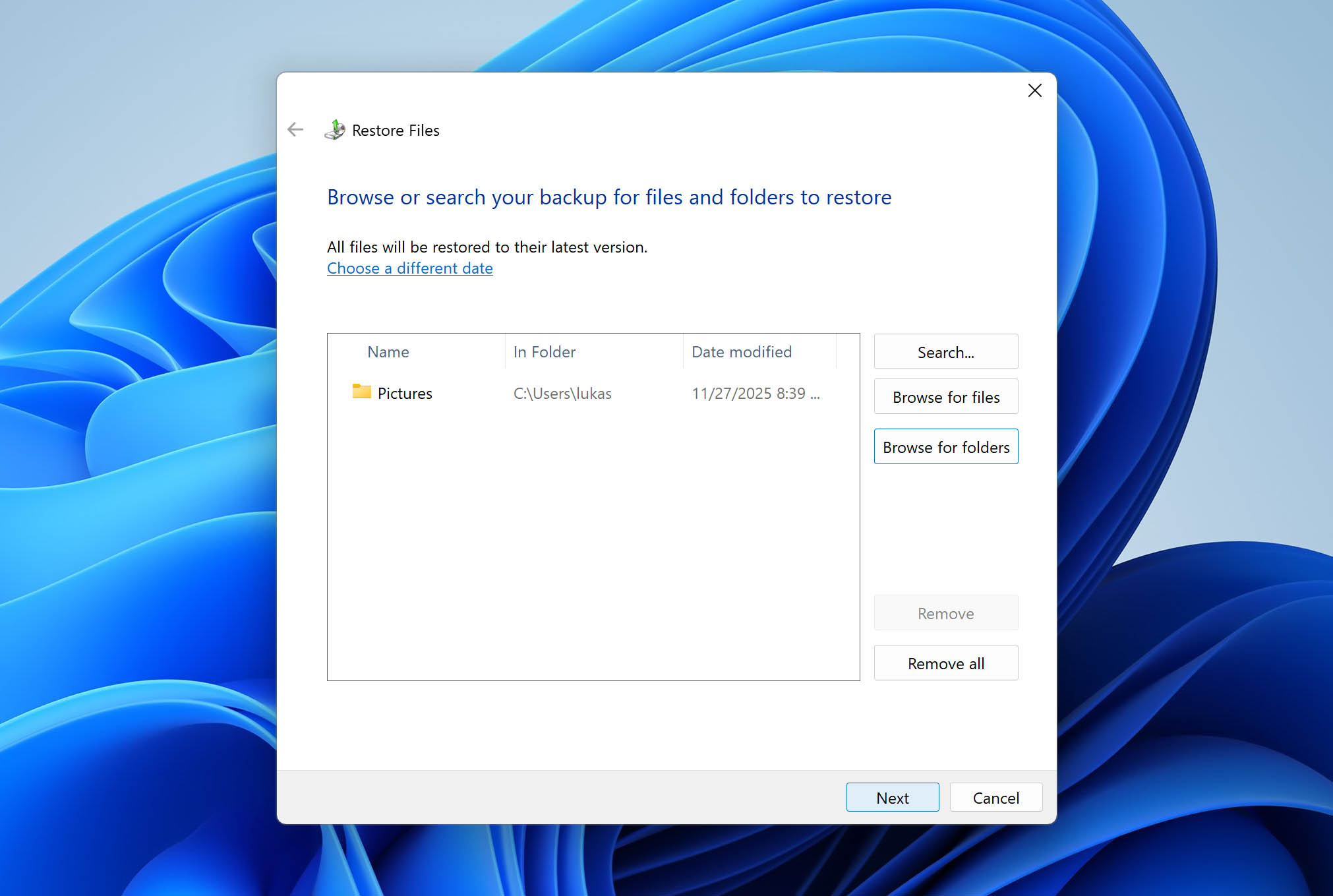This screenshot has height=896, width=1333.
Task: Click the C:\Users\lukas folder path text
Action: [562, 393]
